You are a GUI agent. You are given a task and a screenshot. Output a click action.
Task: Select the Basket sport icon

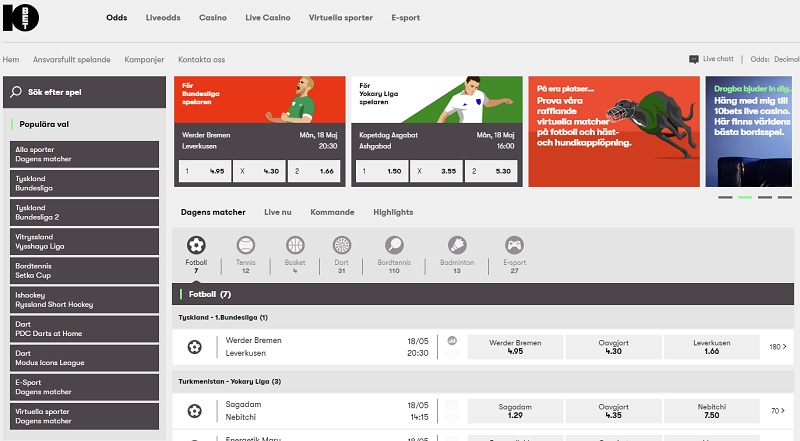[295, 245]
